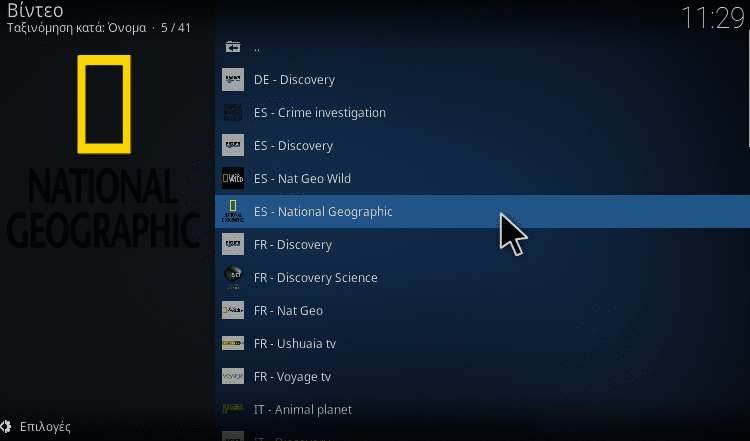Click the FR - Voyage tv logo icon

coord(233,376)
